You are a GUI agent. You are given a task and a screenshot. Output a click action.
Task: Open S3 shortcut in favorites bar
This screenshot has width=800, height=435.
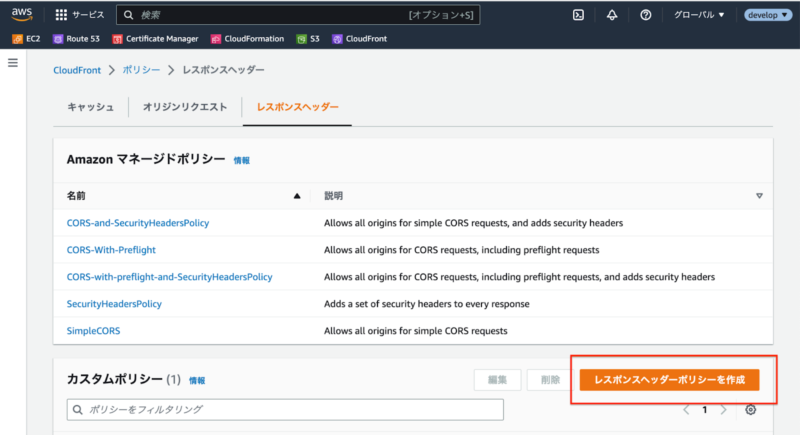pyautogui.click(x=308, y=39)
